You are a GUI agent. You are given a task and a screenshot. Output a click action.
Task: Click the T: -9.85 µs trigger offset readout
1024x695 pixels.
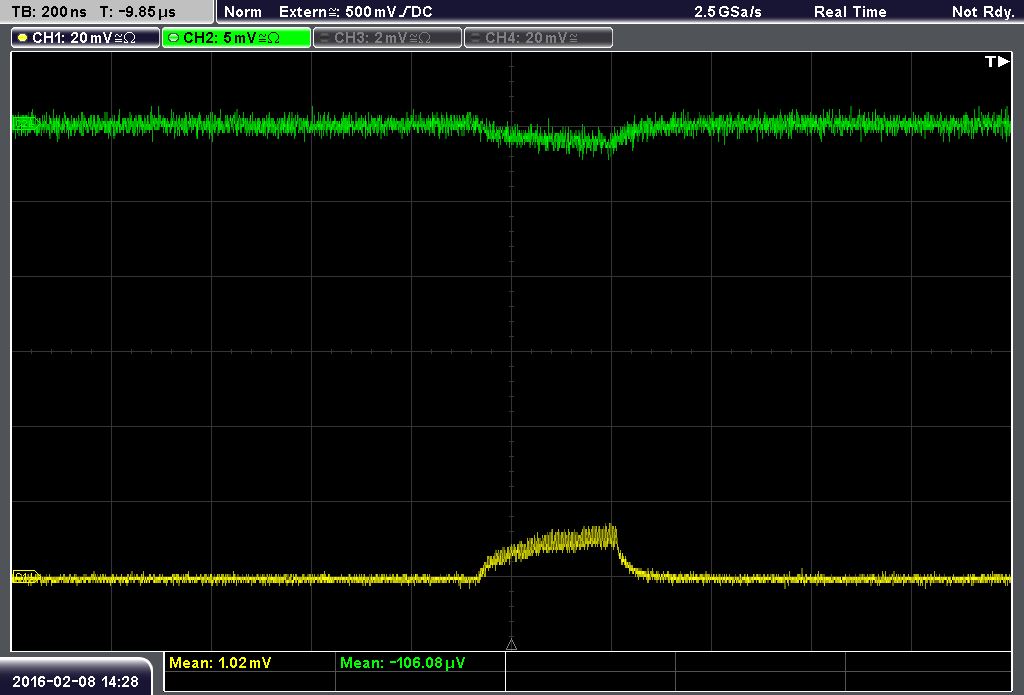pos(137,12)
